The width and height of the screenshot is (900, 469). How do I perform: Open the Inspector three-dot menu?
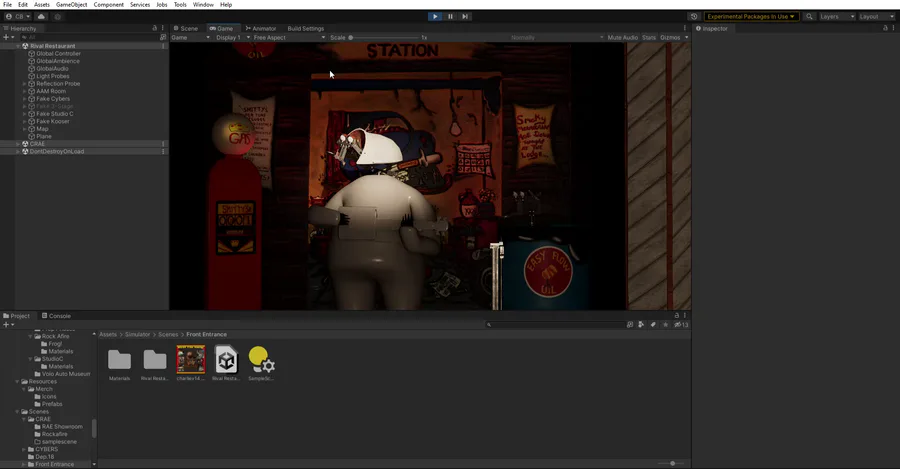tap(893, 28)
